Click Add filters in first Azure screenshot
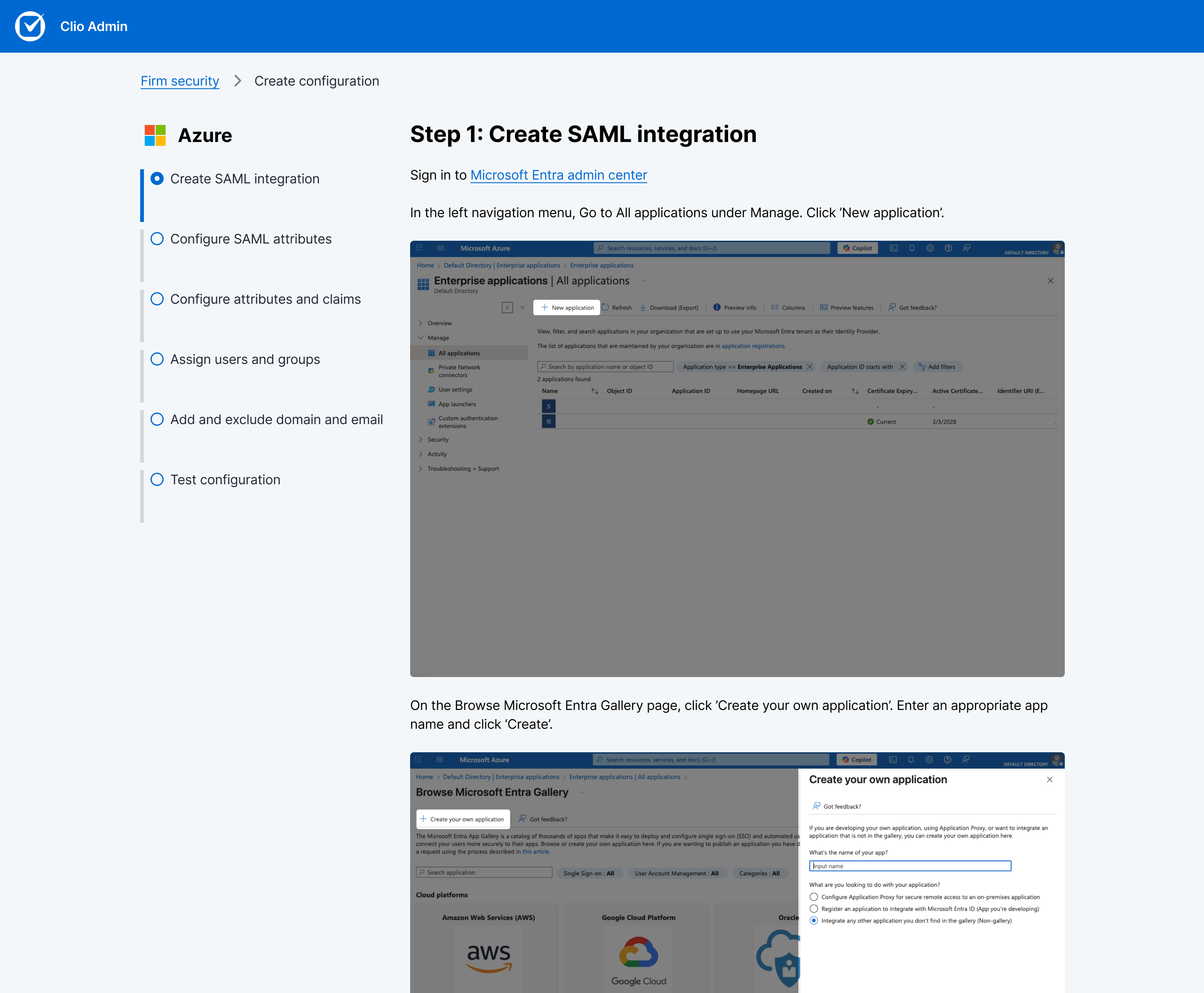Viewport: 1204px width, 993px height. (937, 367)
